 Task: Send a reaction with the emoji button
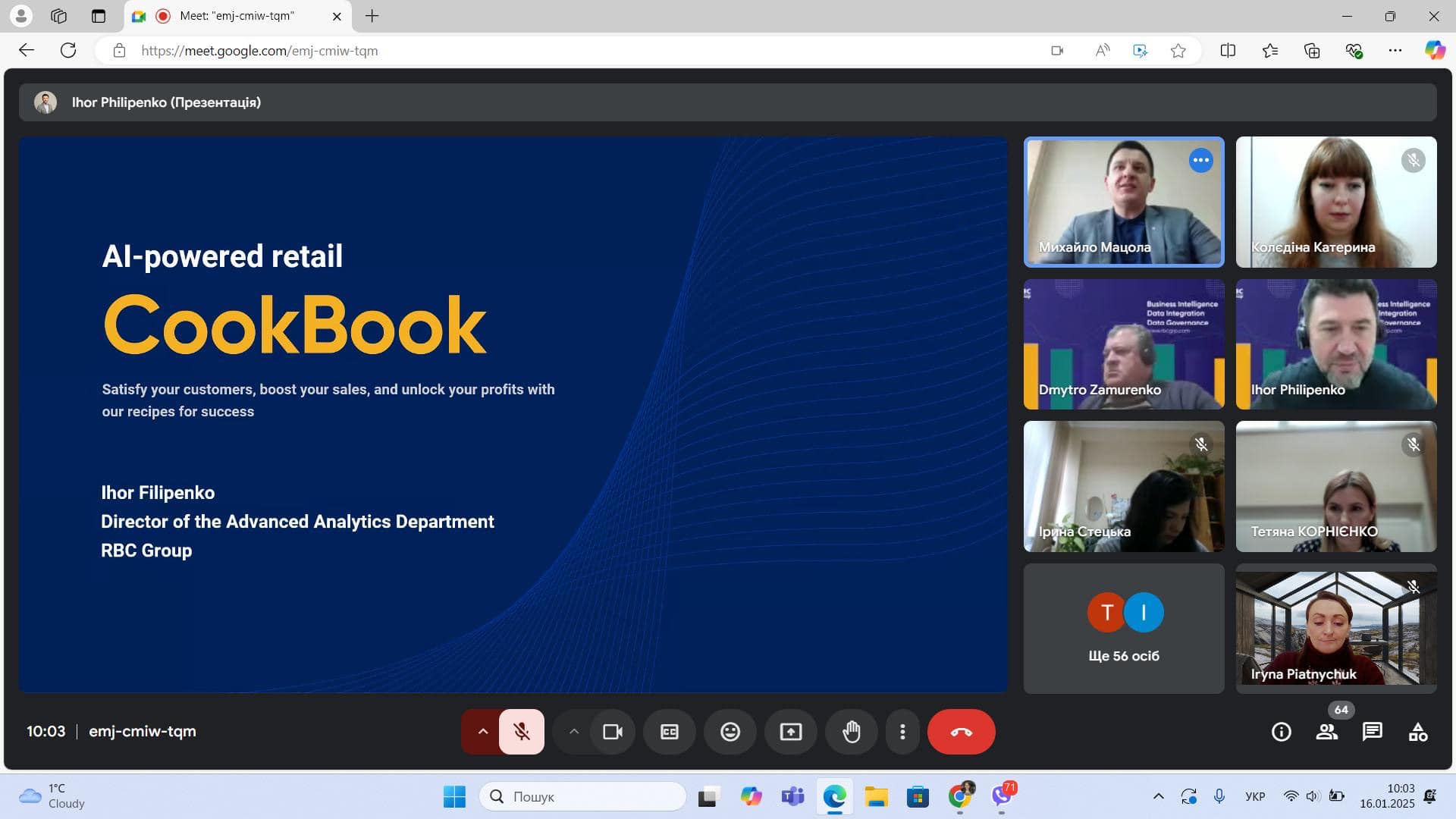point(730,732)
